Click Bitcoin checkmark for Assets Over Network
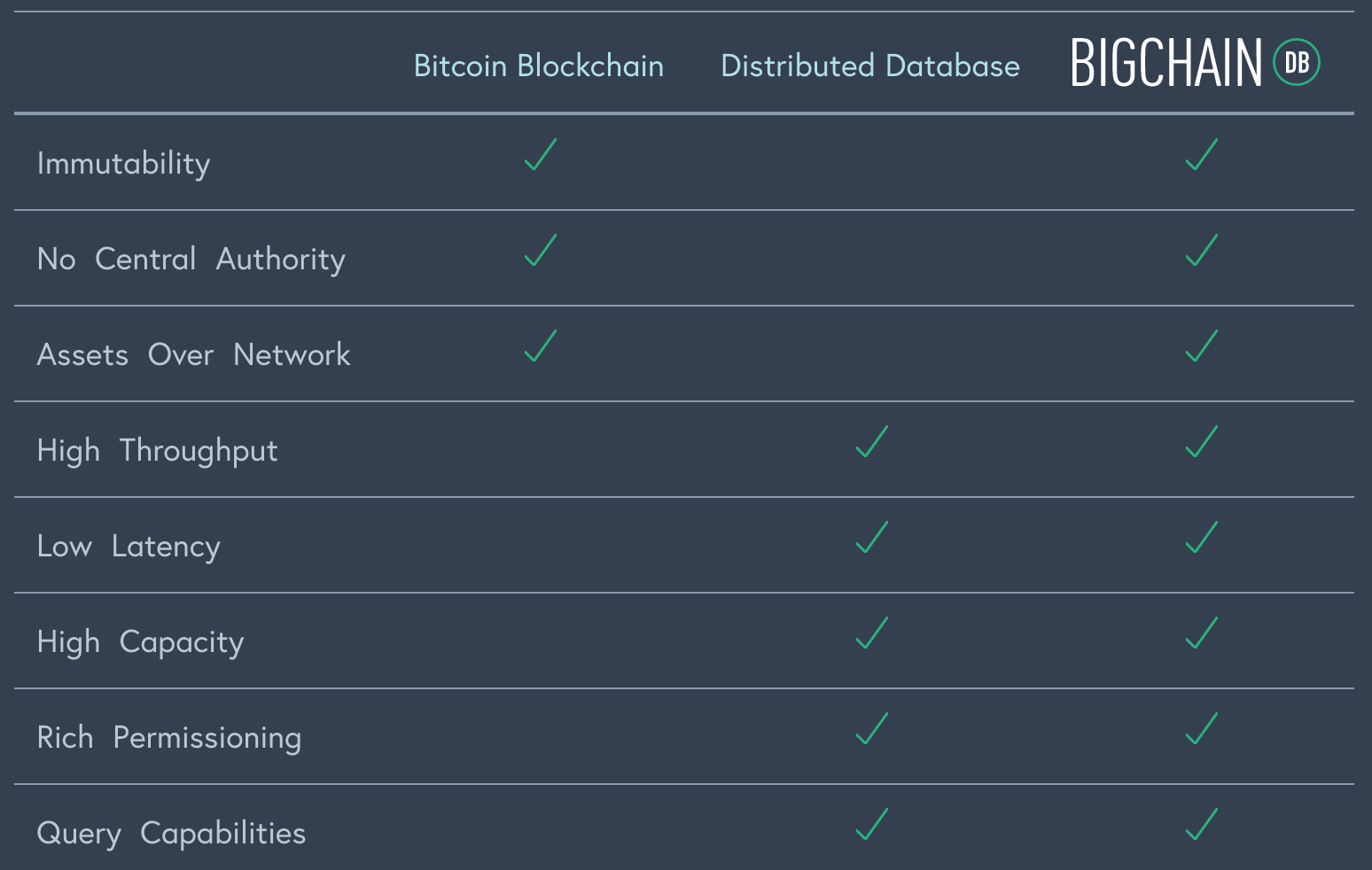The height and width of the screenshot is (870, 1372). [540, 346]
